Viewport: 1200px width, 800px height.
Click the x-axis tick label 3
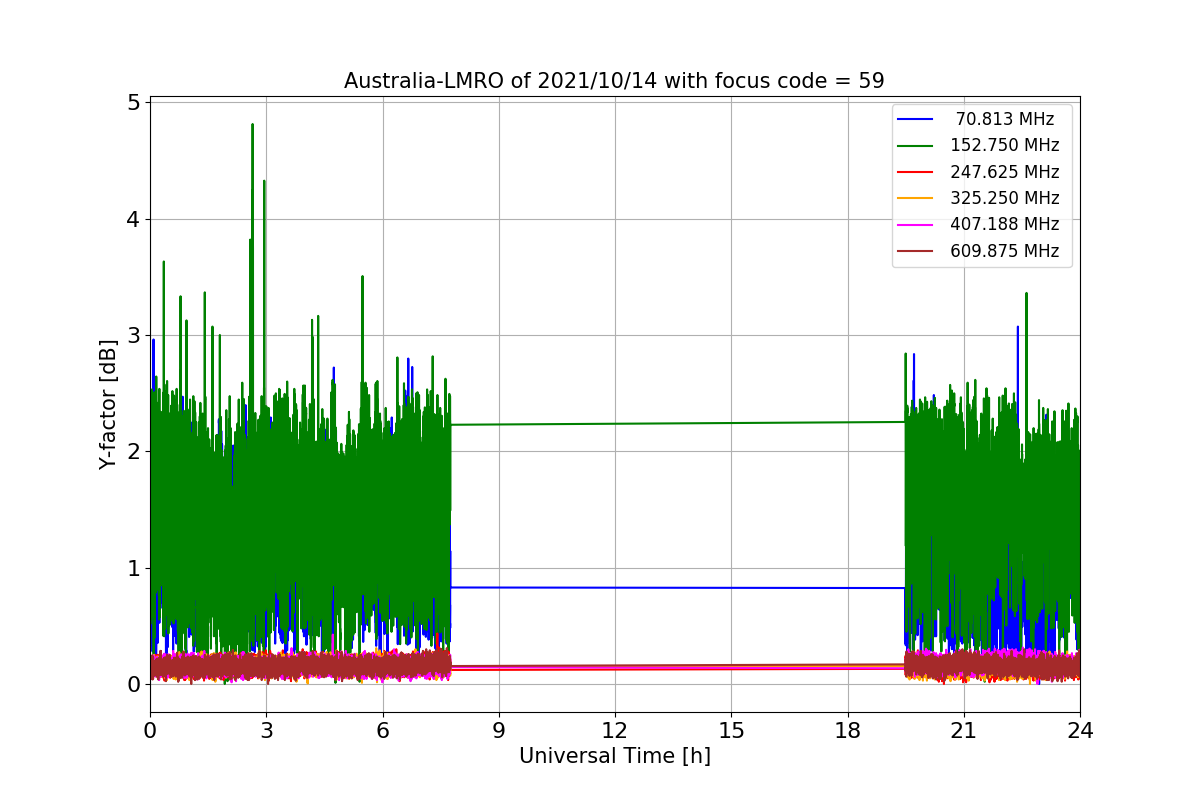point(266,730)
